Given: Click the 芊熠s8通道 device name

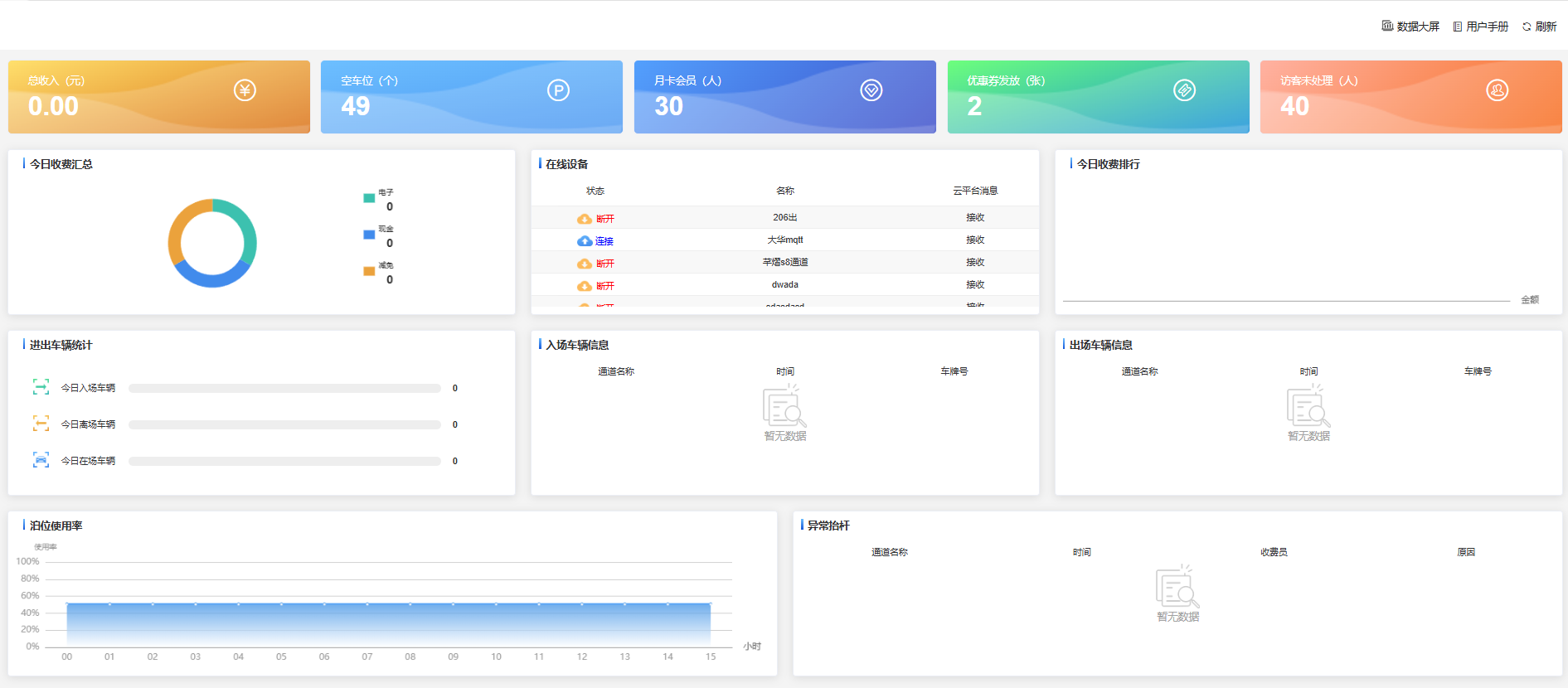Looking at the screenshot, I should (x=785, y=262).
